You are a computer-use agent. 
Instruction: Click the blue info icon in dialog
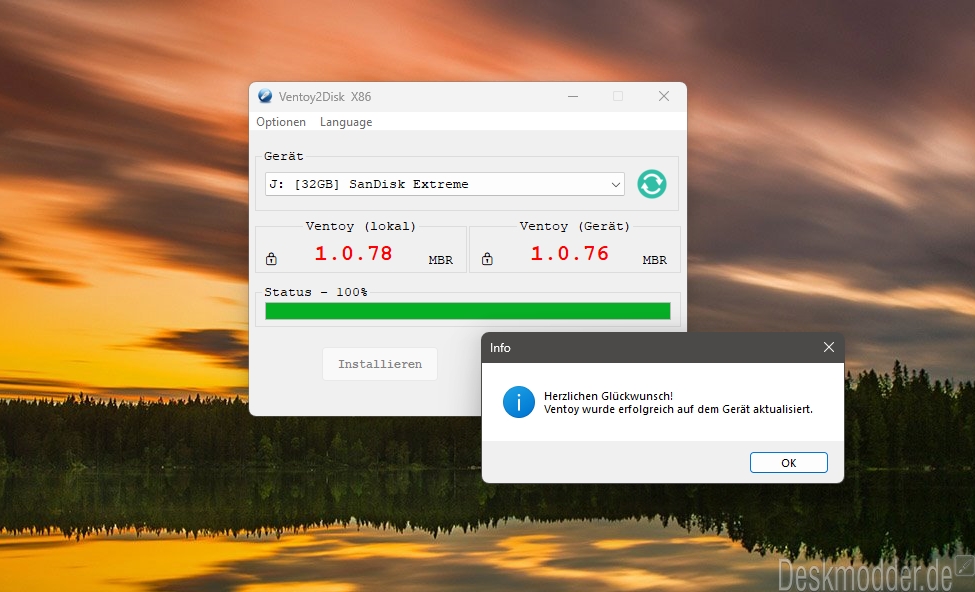[x=519, y=402]
